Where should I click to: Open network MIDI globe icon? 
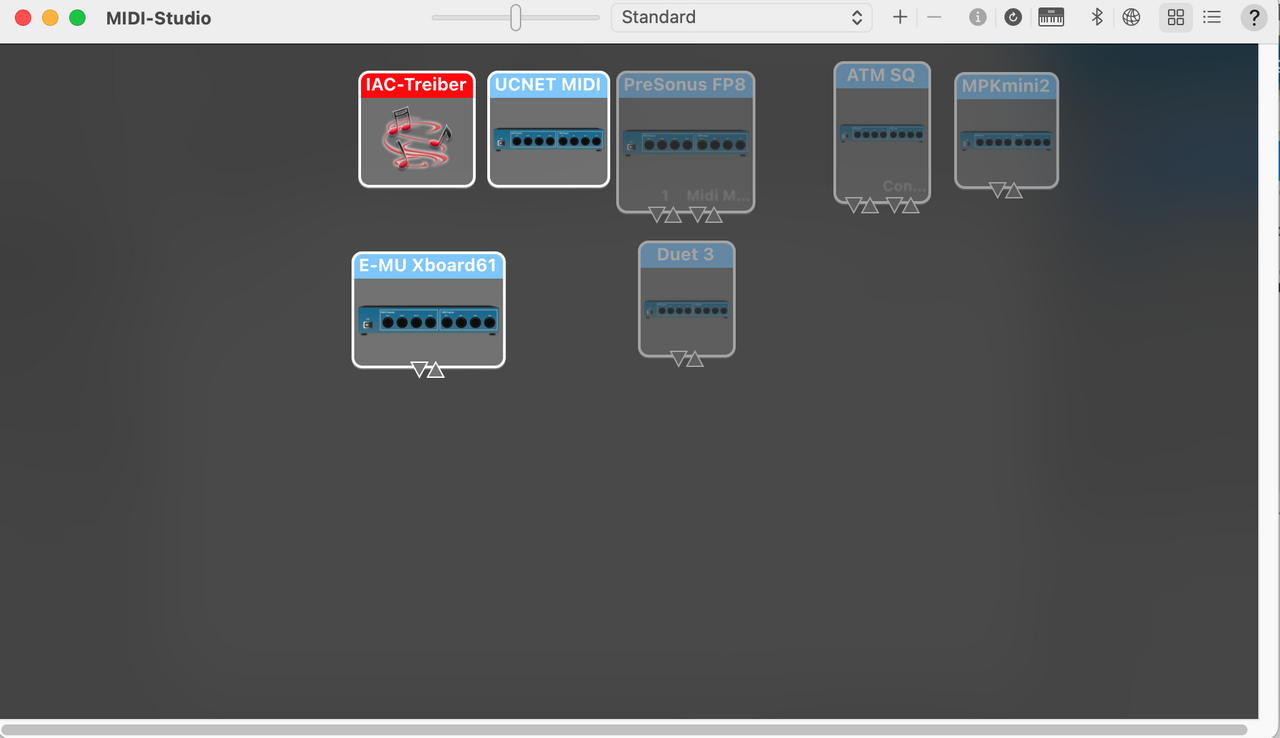coord(1131,17)
